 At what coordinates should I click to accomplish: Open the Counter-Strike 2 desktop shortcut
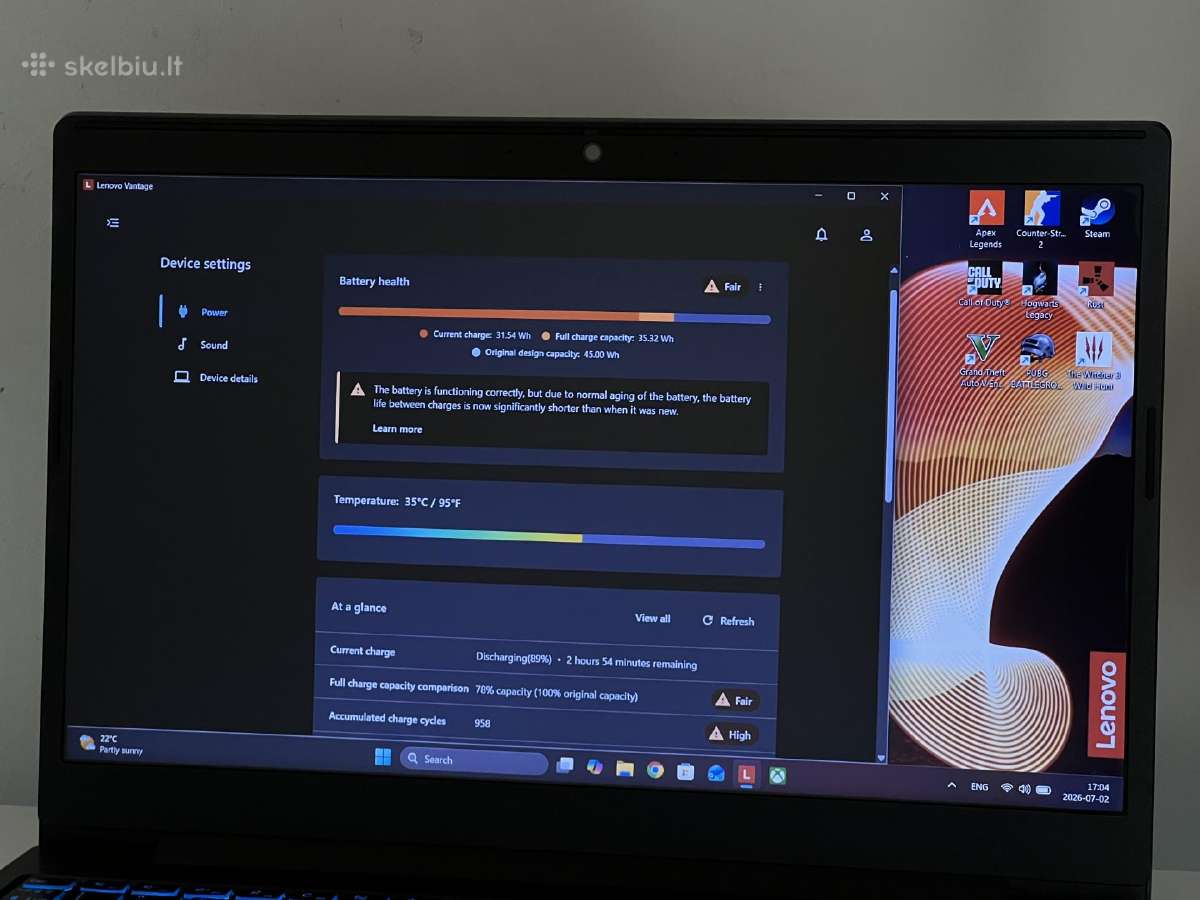(1040, 220)
